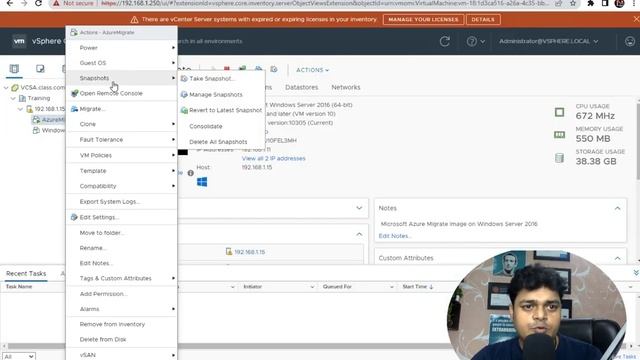The width and height of the screenshot is (640, 360).
Task: Click the VMs and Templates view icon
Action: (40, 69)
